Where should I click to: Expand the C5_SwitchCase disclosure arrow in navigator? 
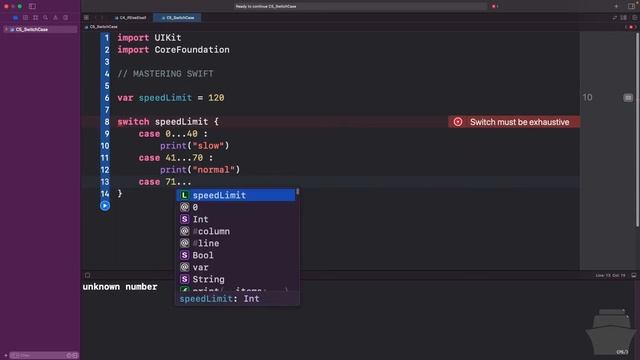tap(6, 29)
